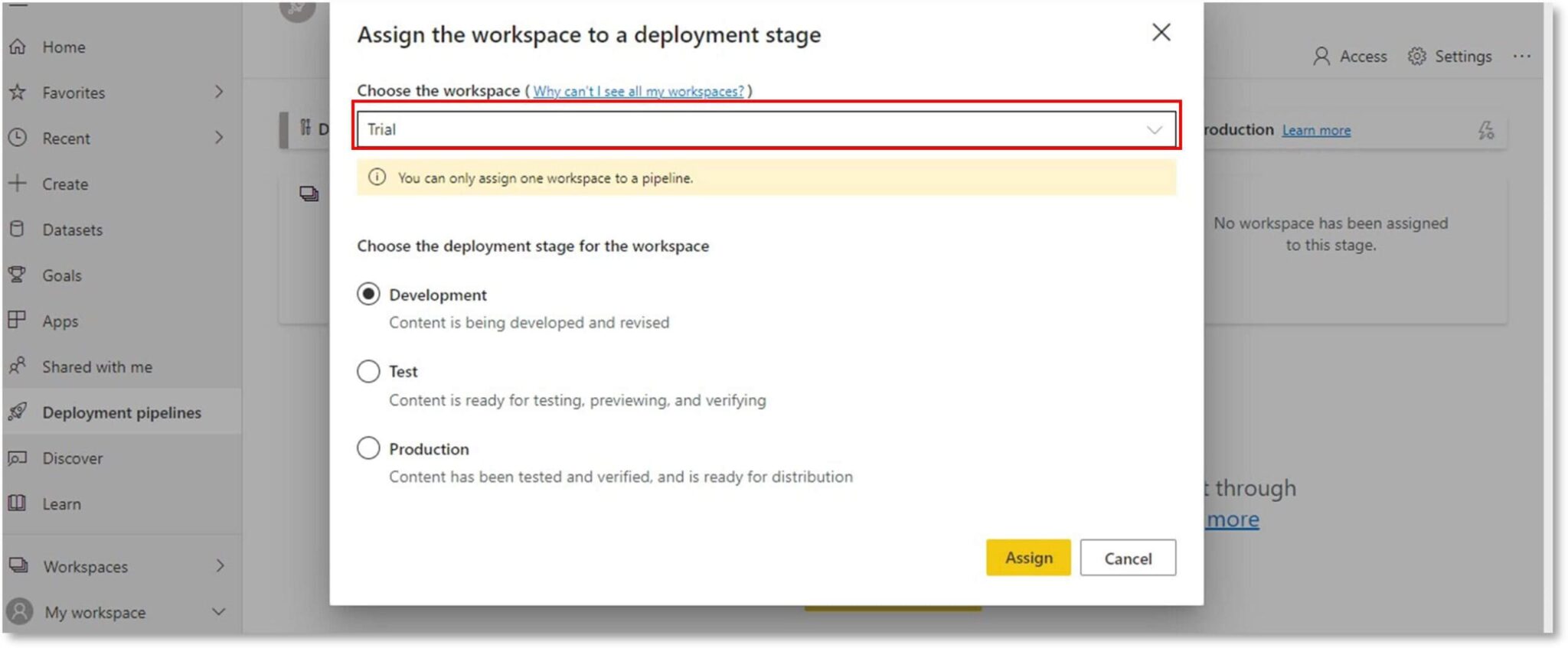Click the Goals trophy icon

click(17, 275)
